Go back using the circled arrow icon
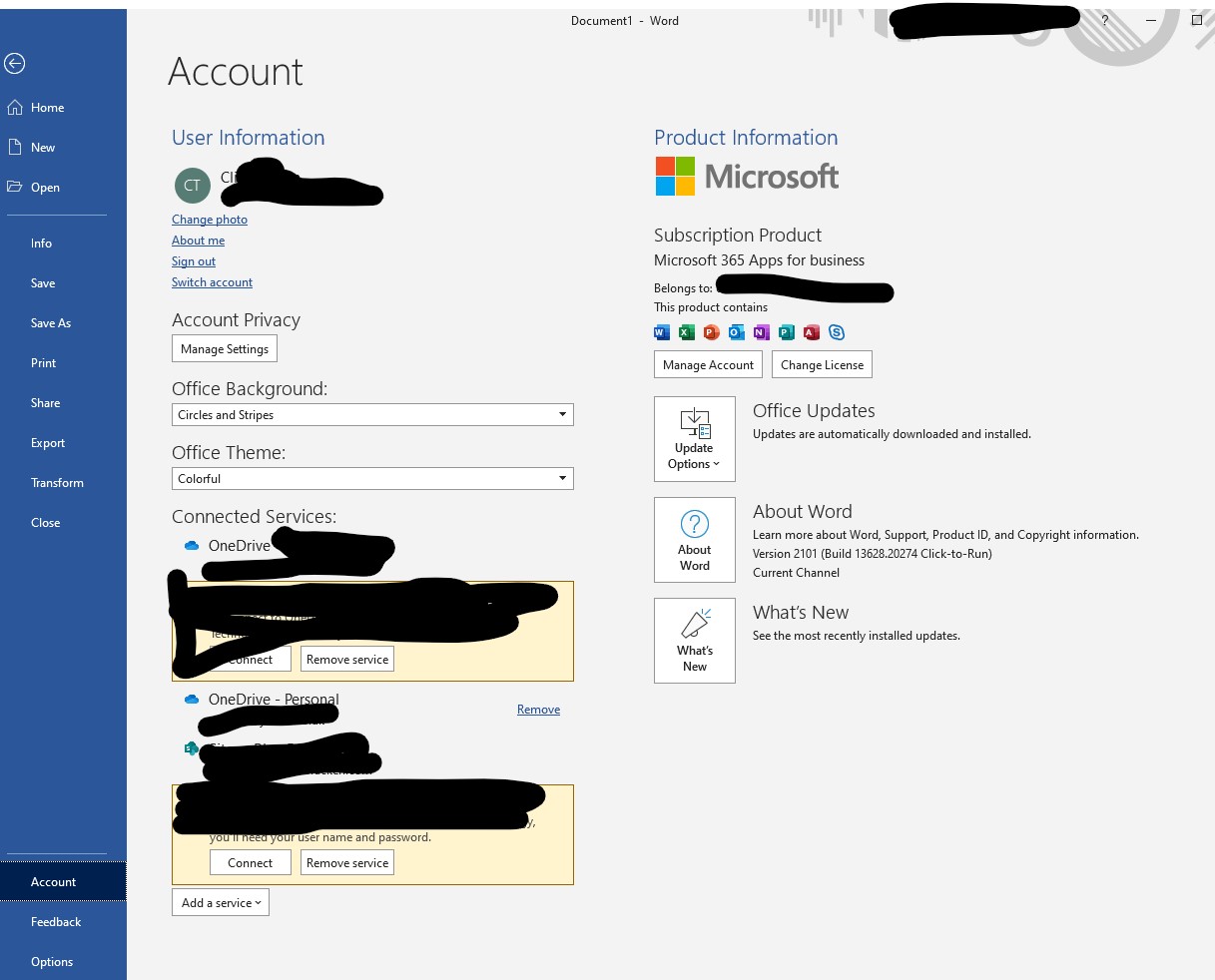This screenshot has width=1215, height=980. [14, 64]
